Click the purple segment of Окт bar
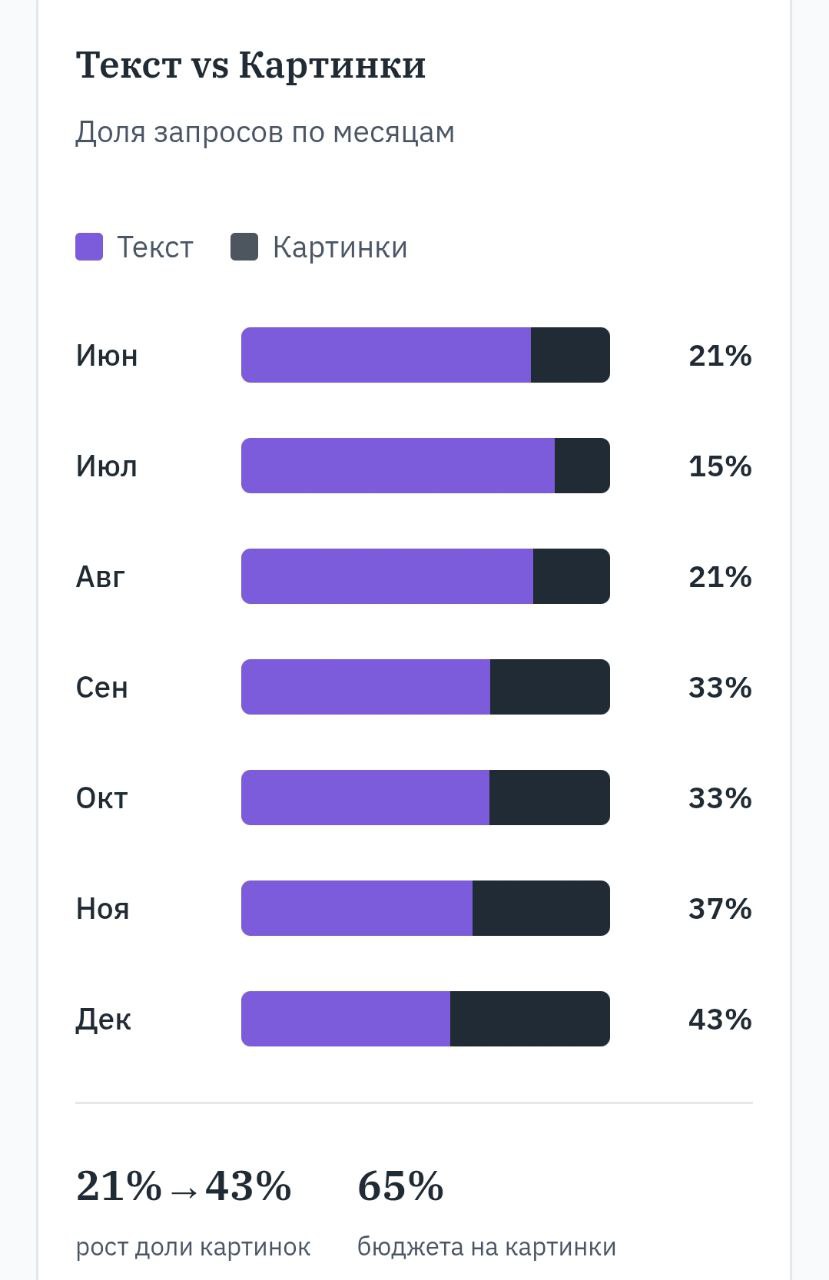The image size is (829, 1280). click(x=365, y=797)
